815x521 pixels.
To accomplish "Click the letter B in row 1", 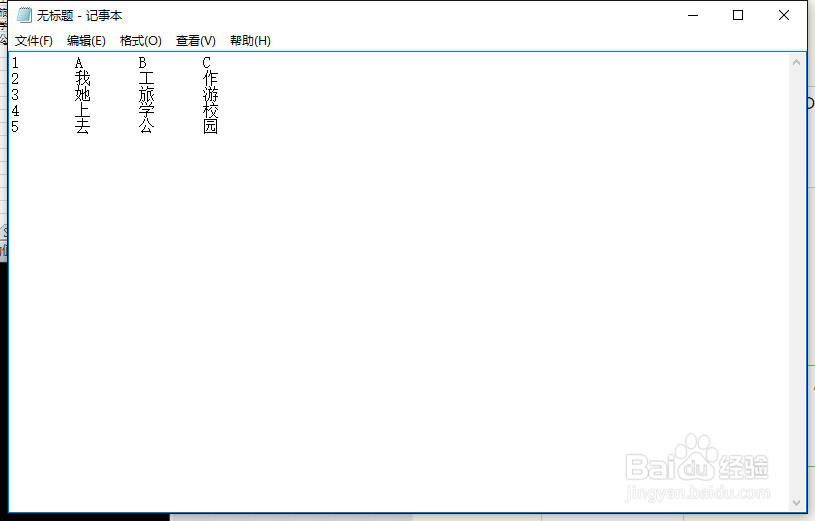I will coord(142,63).
